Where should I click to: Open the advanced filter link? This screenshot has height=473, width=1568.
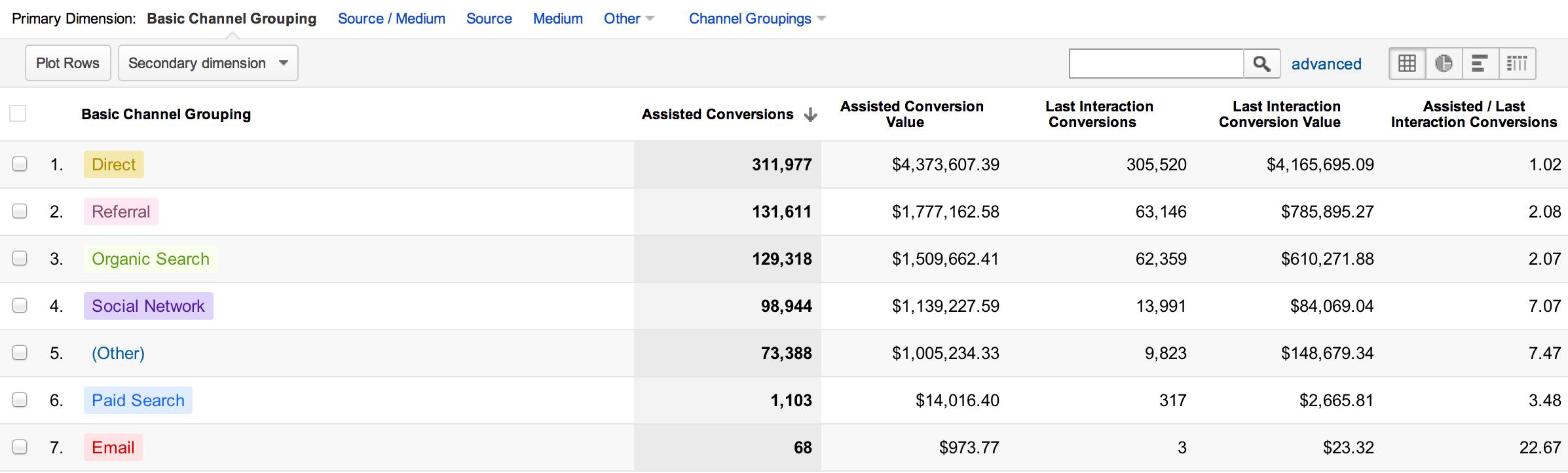(x=1326, y=64)
